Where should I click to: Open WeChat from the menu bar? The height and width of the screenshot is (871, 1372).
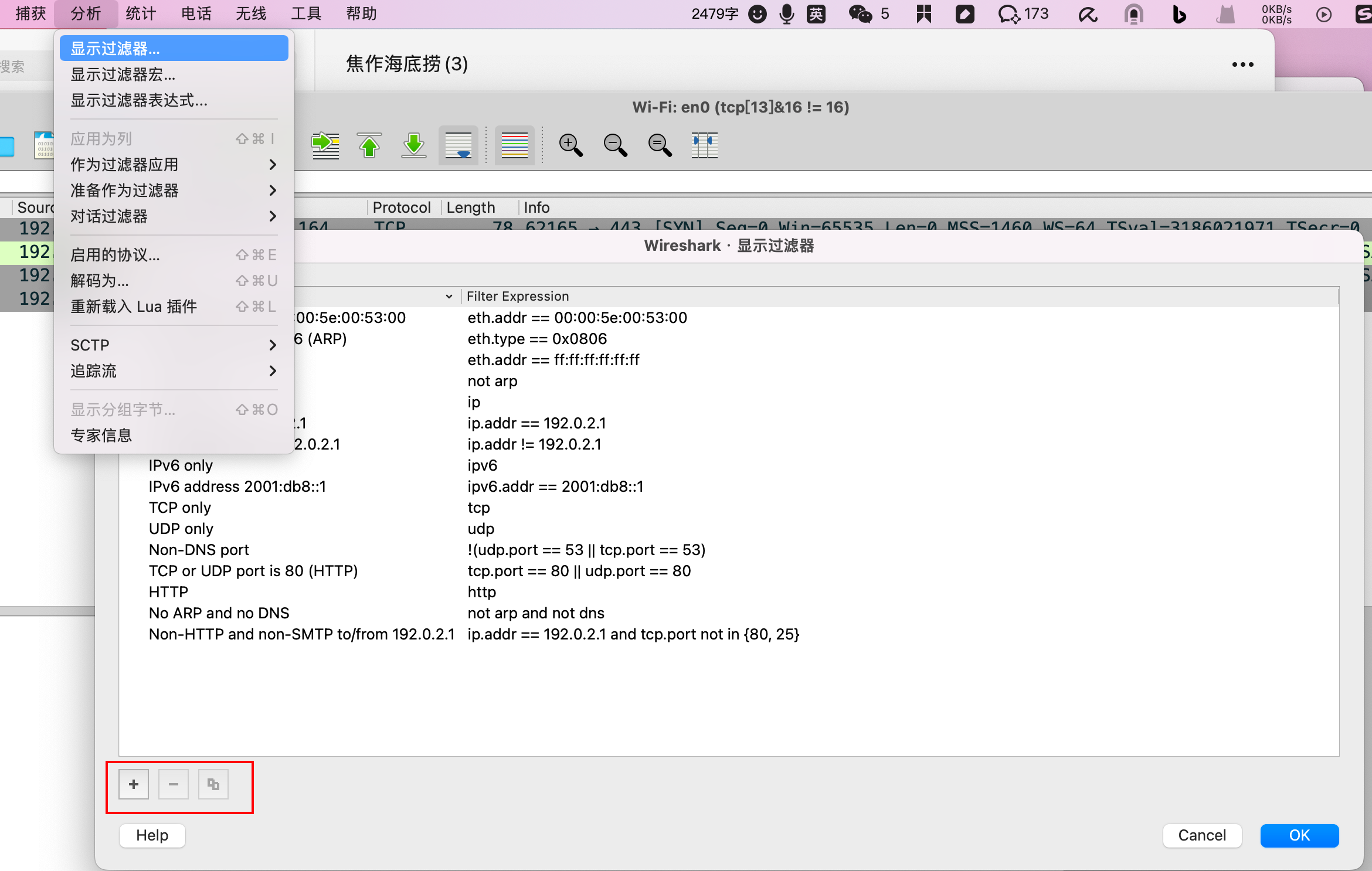click(860, 13)
